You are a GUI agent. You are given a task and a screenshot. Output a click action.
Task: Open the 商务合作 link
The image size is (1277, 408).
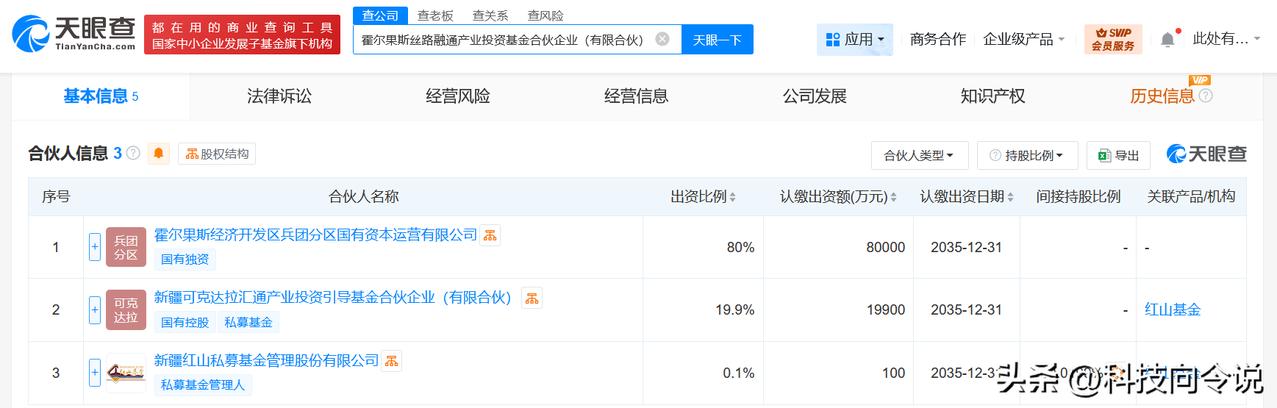coord(938,39)
